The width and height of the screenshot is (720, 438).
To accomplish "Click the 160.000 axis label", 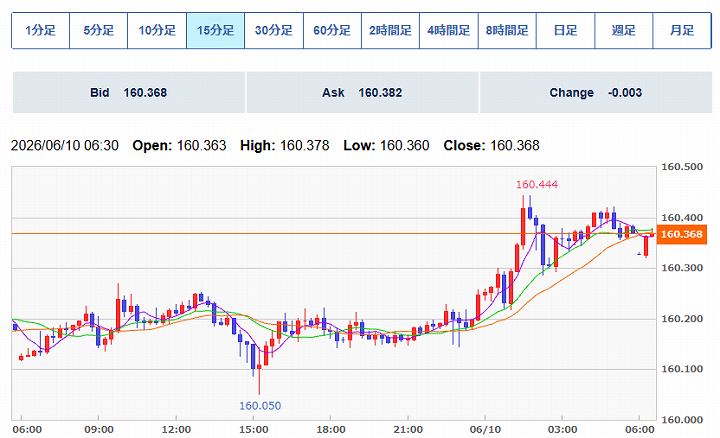I will pyautogui.click(x=682, y=420).
